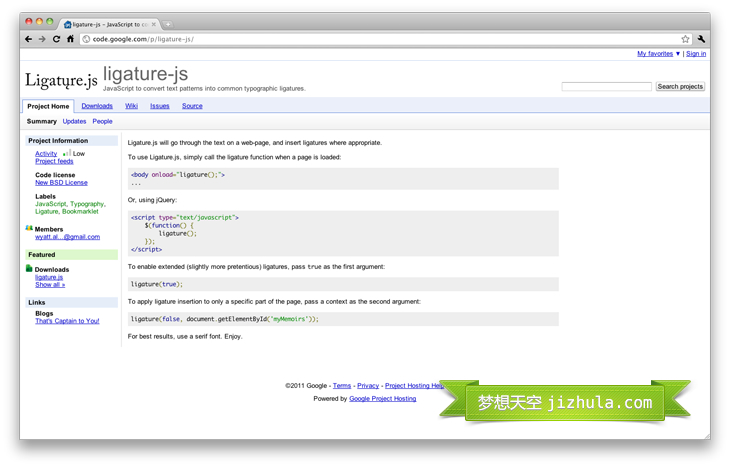Click the Ligature label
The height and width of the screenshot is (467, 730).
coord(47,211)
